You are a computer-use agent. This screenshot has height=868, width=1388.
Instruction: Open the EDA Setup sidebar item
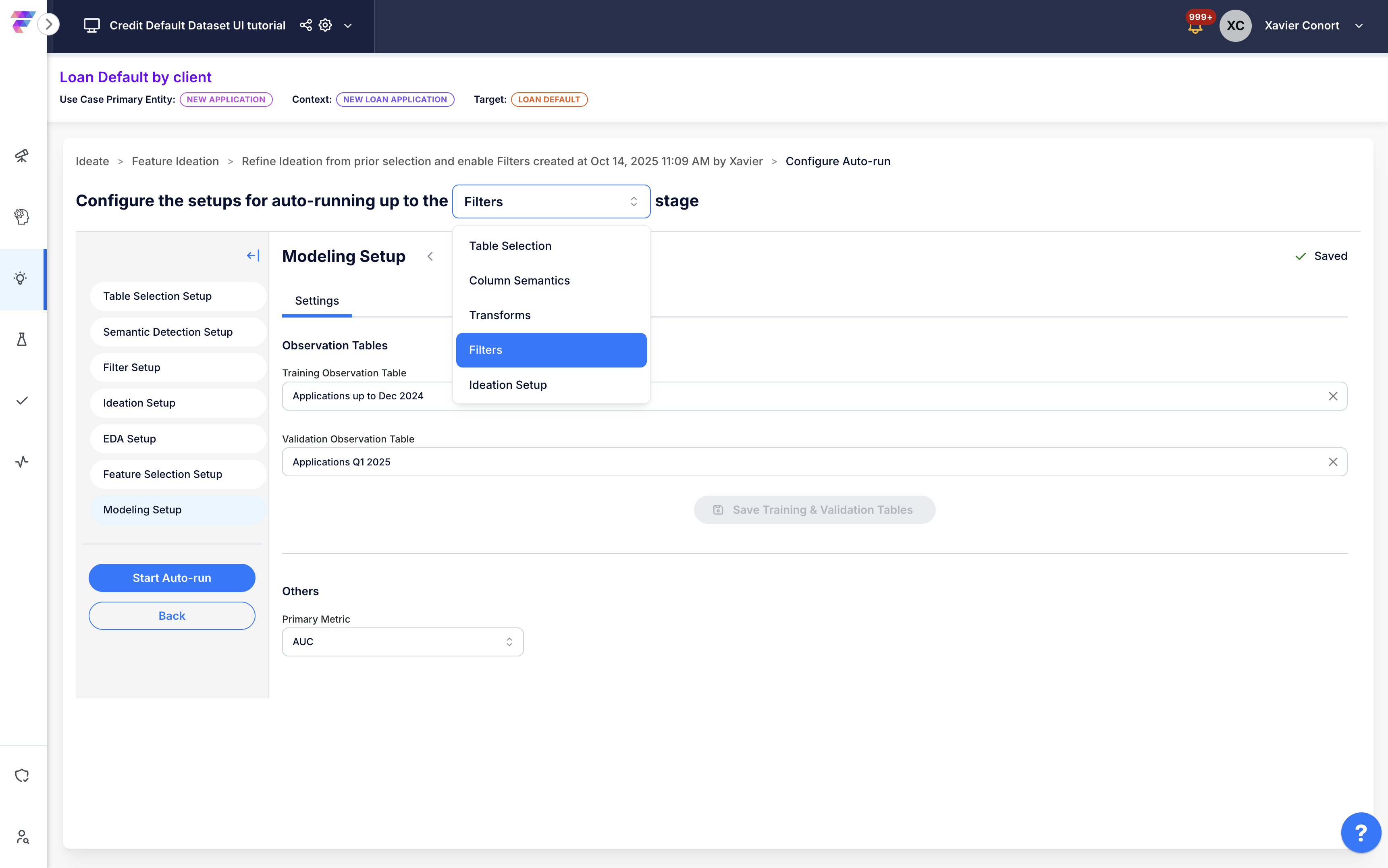click(130, 438)
